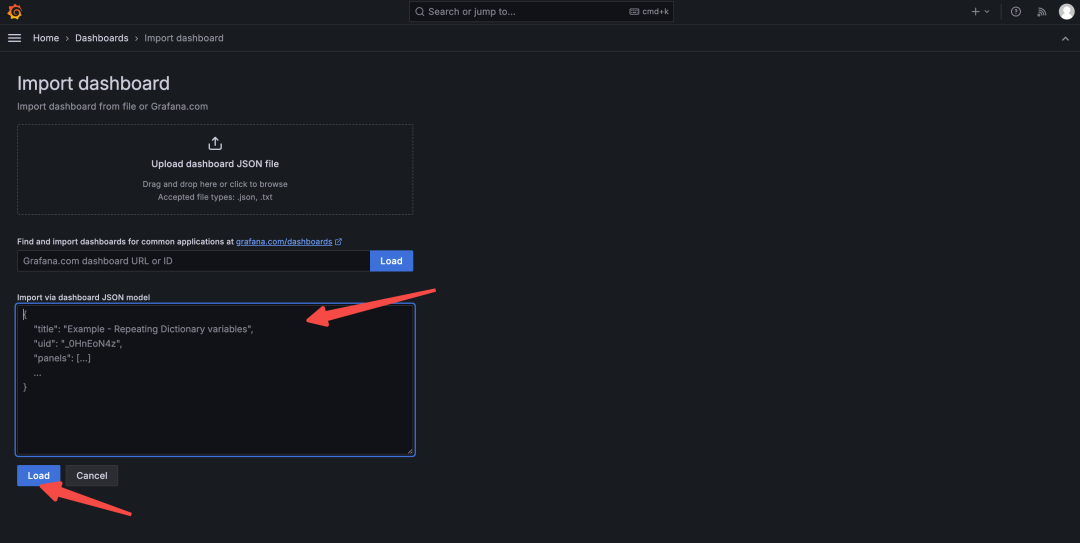Click Upload dashboard JSON file area
The width and height of the screenshot is (1080, 543).
pos(215,170)
